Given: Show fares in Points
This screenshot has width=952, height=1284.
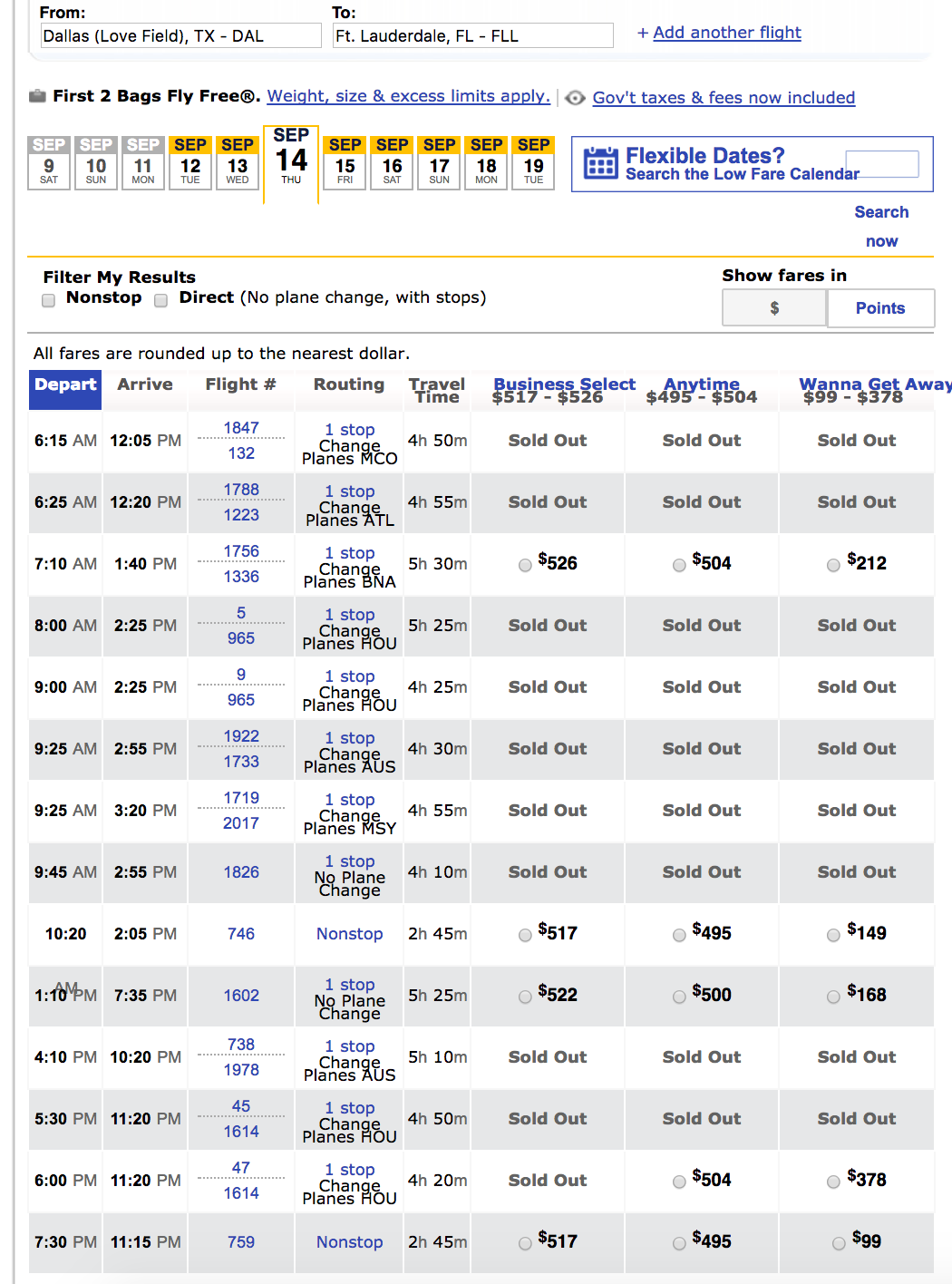Looking at the screenshot, I should click(879, 308).
